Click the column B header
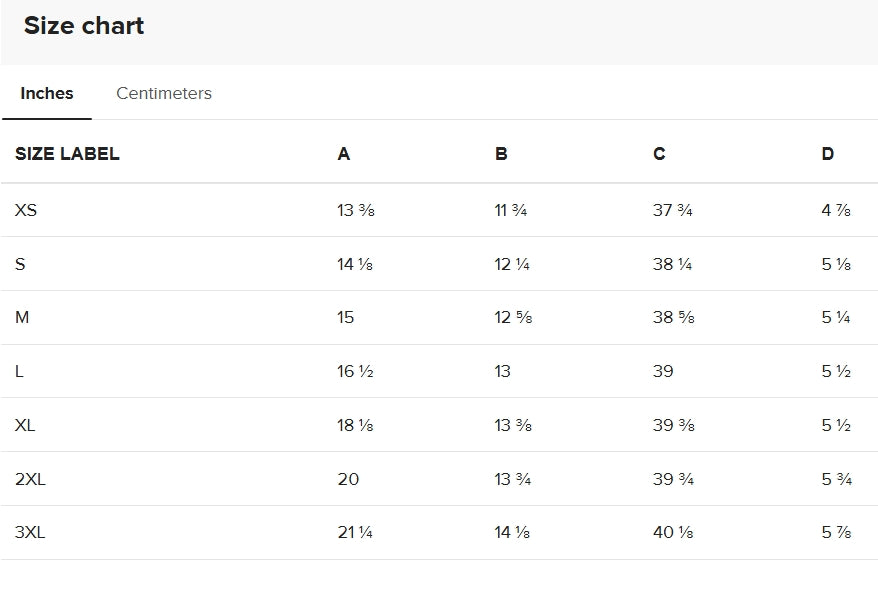The height and width of the screenshot is (589, 878). [501, 154]
